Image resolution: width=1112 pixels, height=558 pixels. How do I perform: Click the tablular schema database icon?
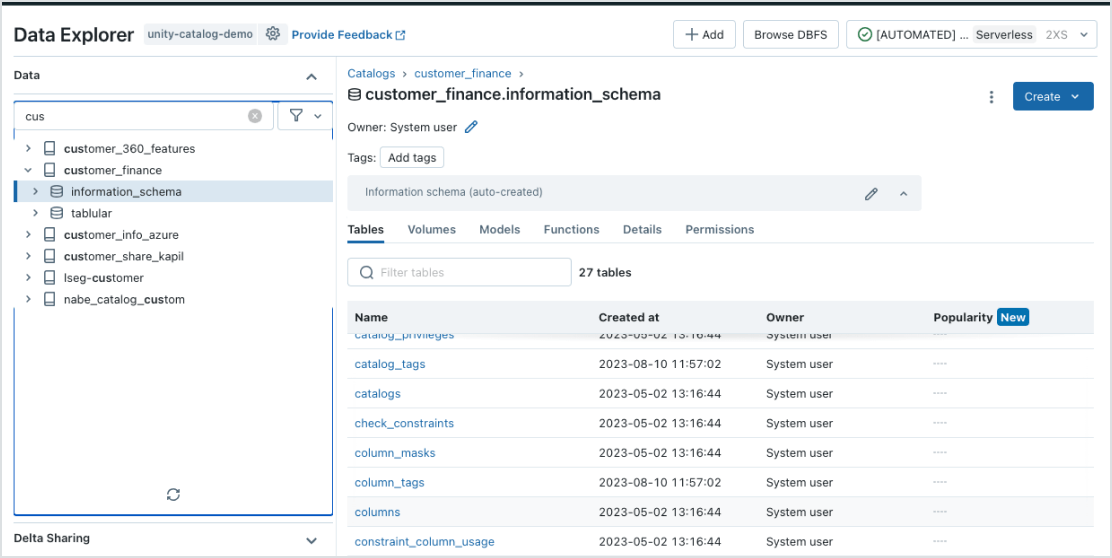57,213
